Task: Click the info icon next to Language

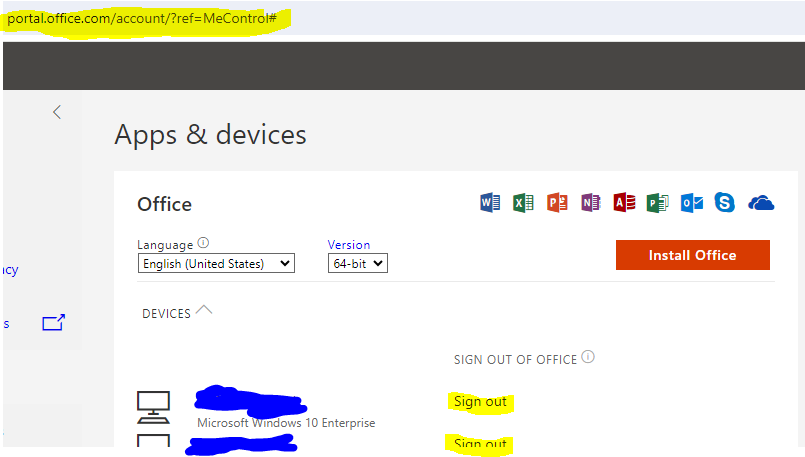Action: 203,242
